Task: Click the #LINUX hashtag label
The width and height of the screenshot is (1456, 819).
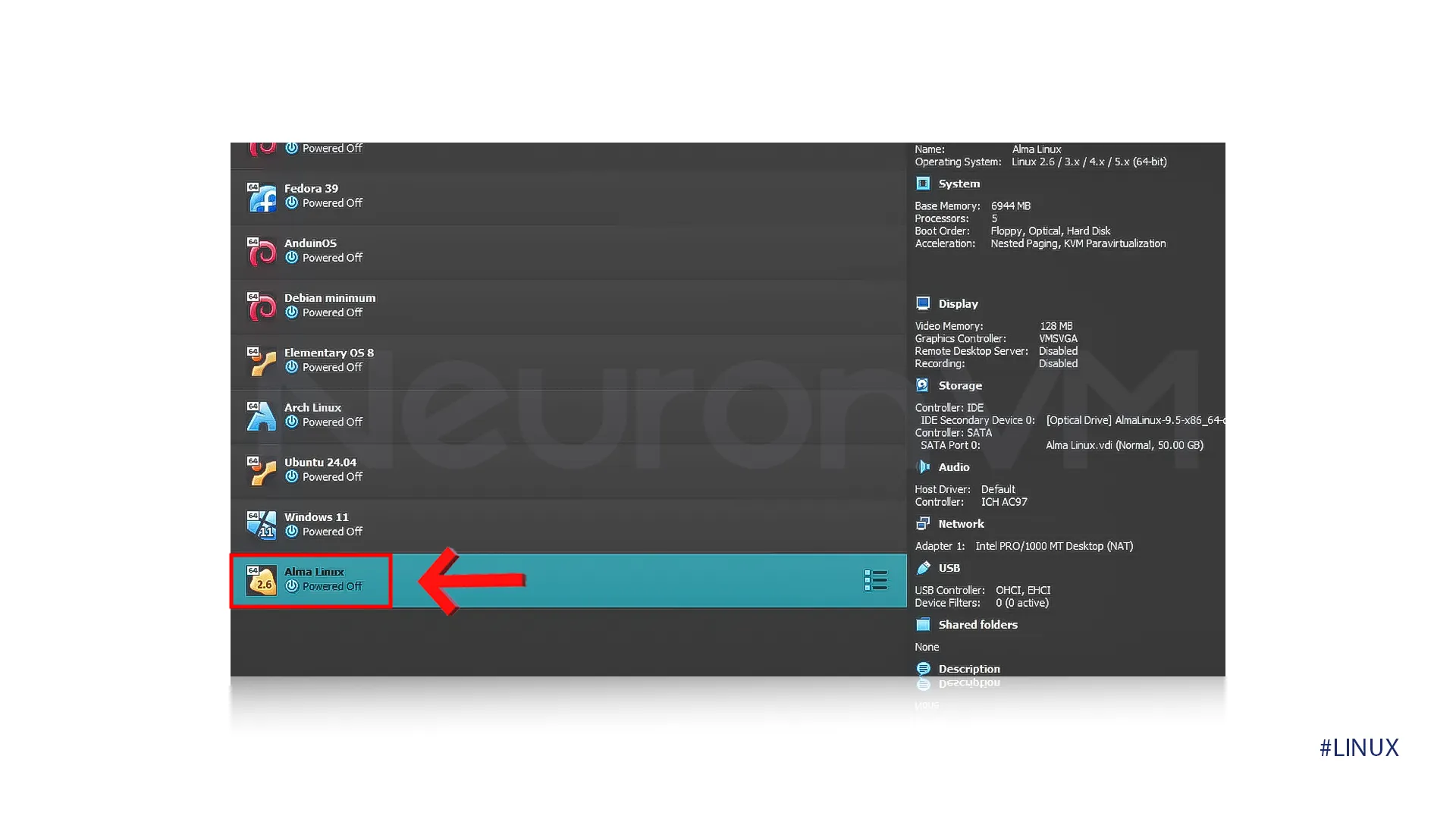Action: 1359,748
